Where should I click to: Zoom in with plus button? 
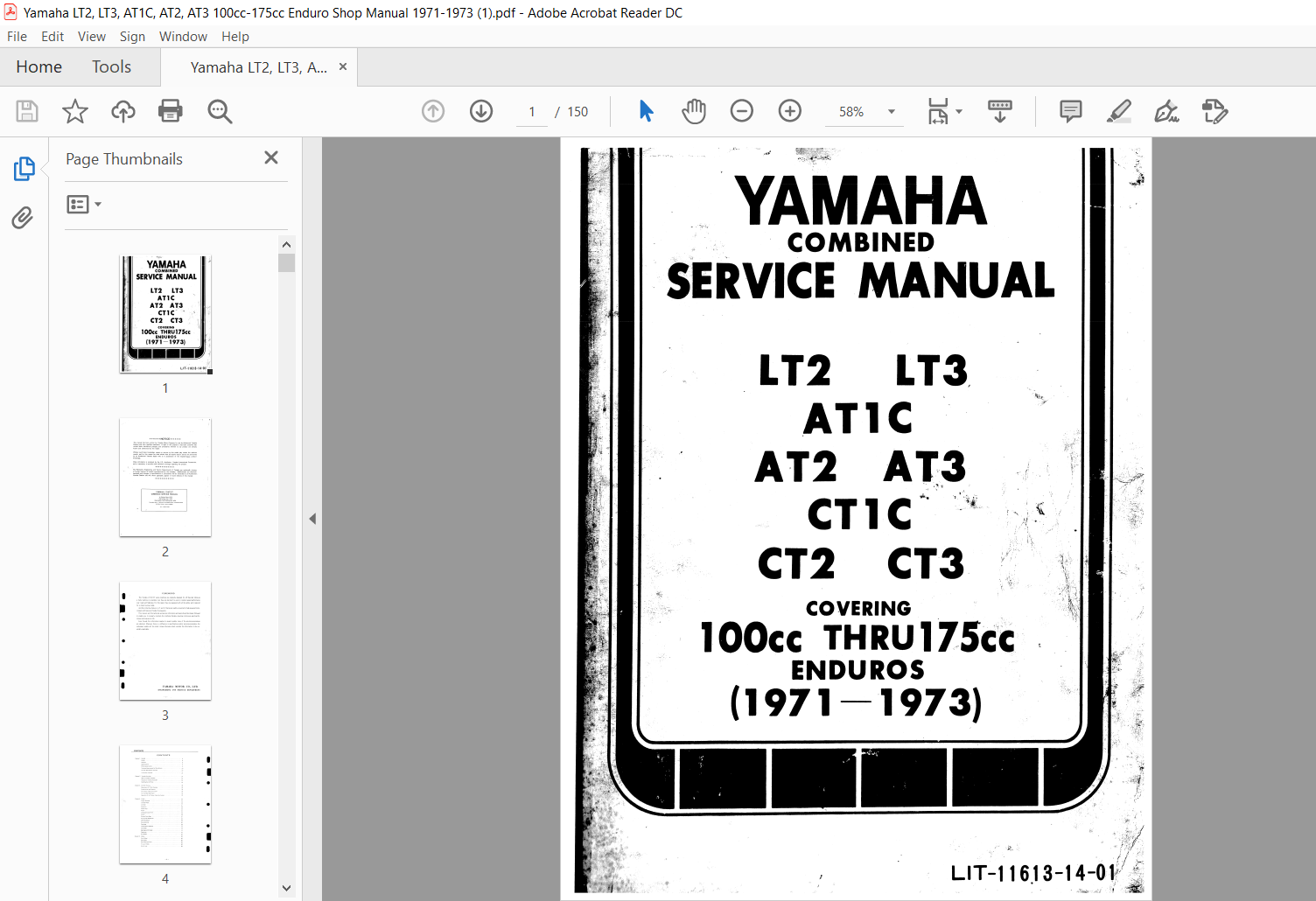point(790,111)
